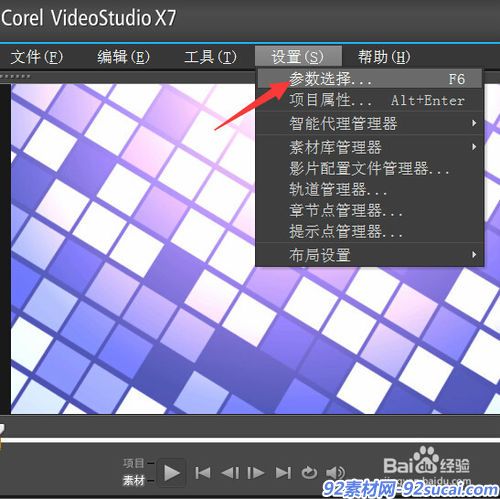This screenshot has width=500, height=499.
Task: Expand the 素材库管理器 submenu arrow
Action: 474,147
